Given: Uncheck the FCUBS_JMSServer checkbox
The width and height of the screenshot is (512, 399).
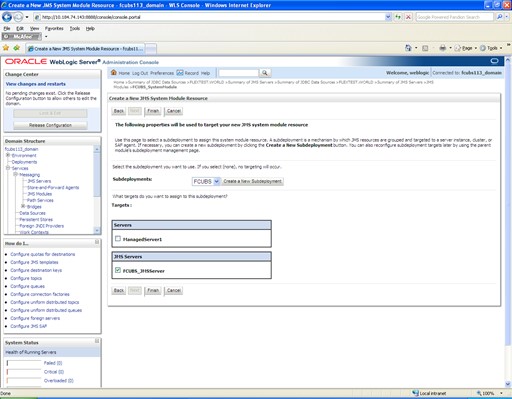Looking at the screenshot, I should pyautogui.click(x=118, y=270).
